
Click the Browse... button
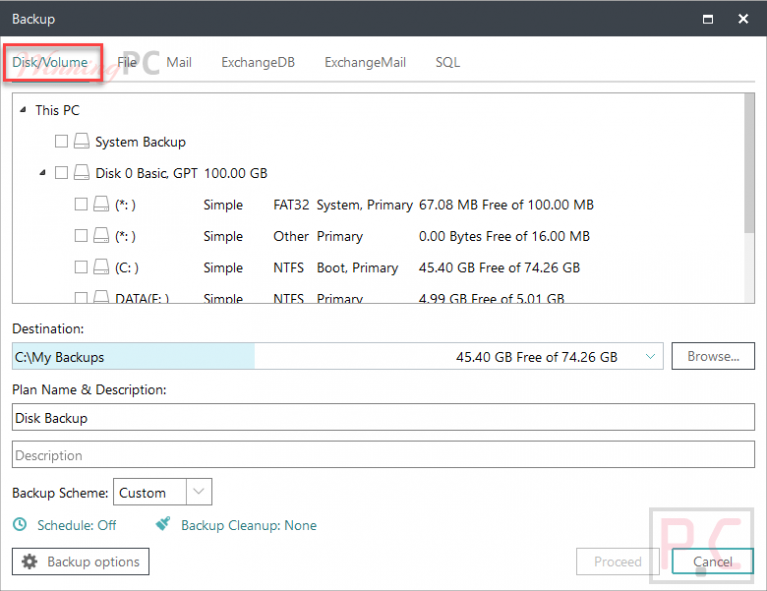pos(713,356)
